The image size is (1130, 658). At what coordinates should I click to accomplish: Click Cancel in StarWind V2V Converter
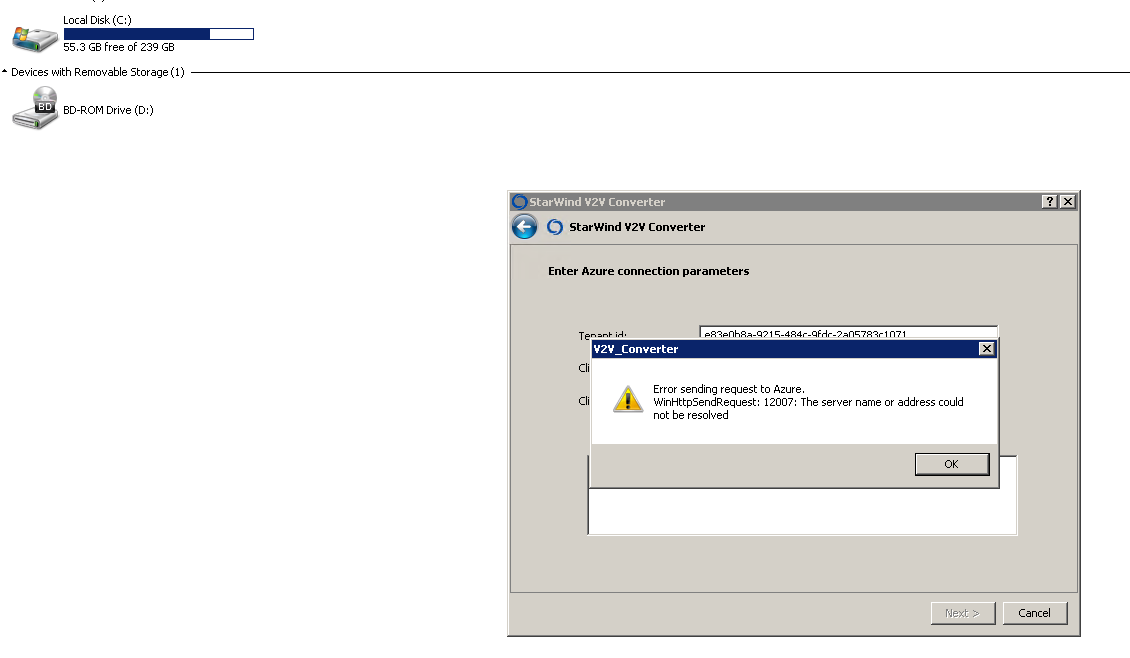[1034, 613]
